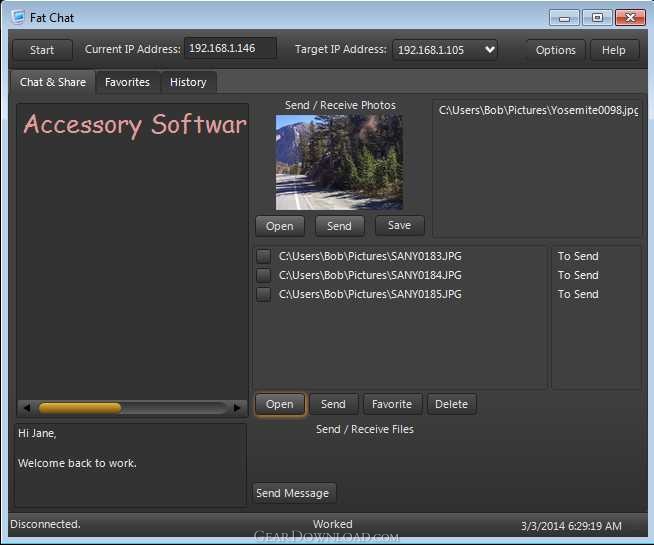Select the C:\Users\Bob\Pictures\SANY0184.JPG row
Image resolution: width=654 pixels, height=545 pixels.
click(x=370, y=275)
